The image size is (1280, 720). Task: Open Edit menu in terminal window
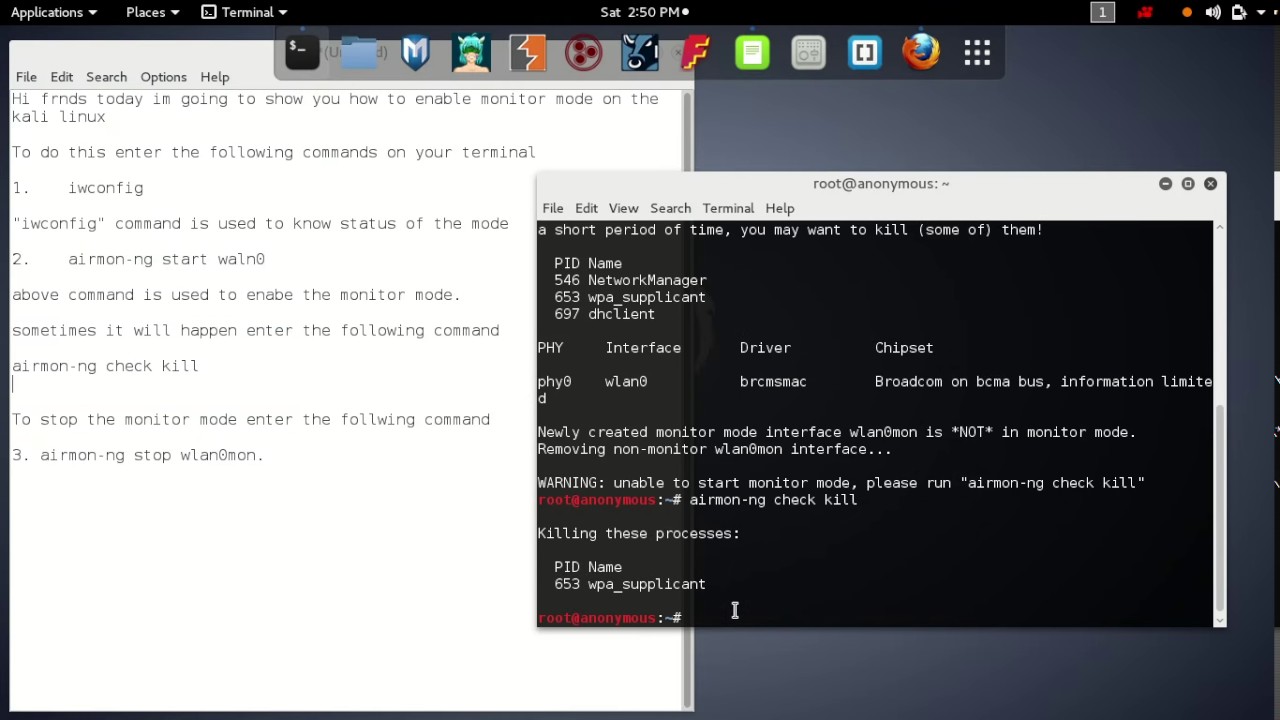(586, 208)
